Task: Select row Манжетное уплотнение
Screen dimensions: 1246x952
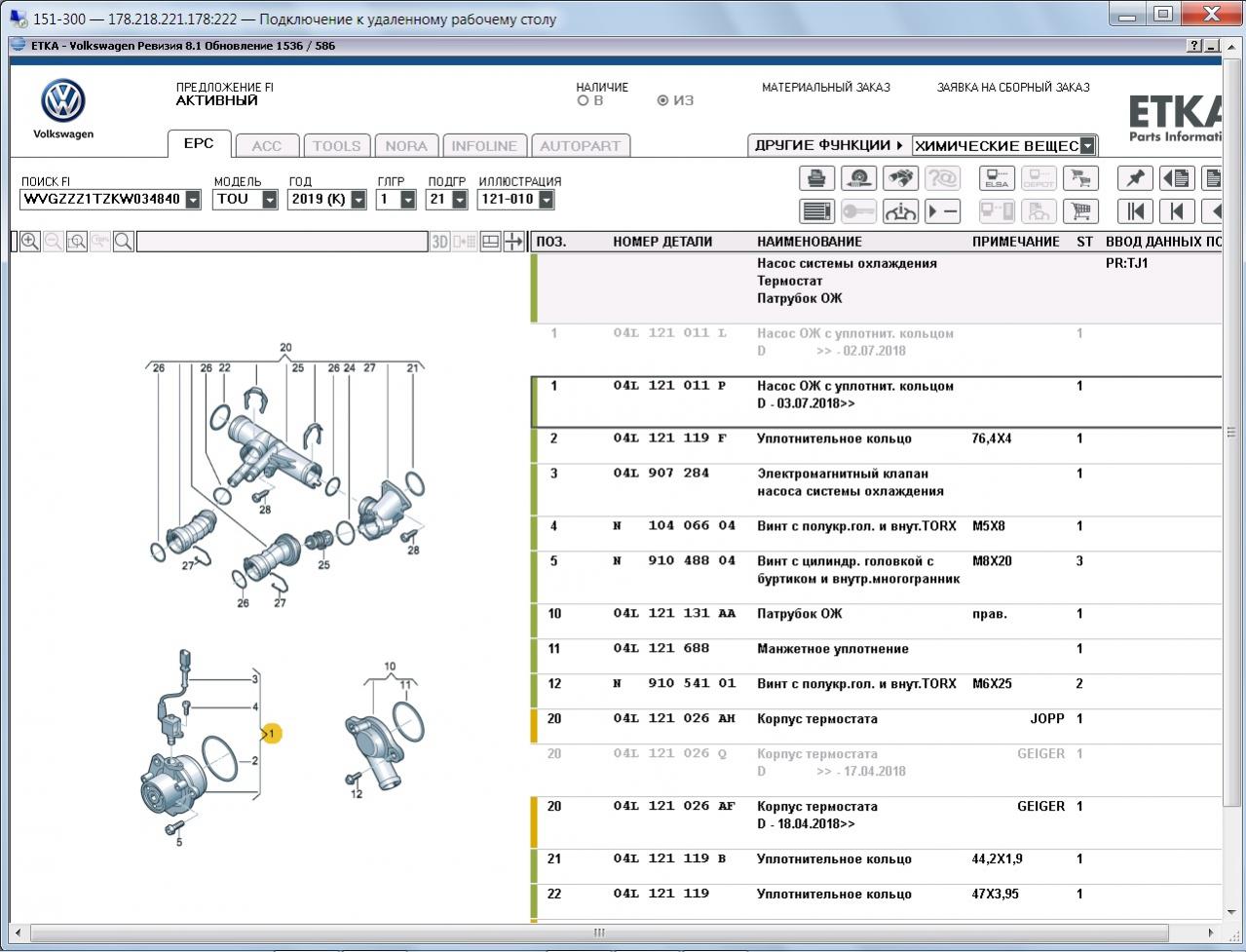Action: [x=877, y=657]
